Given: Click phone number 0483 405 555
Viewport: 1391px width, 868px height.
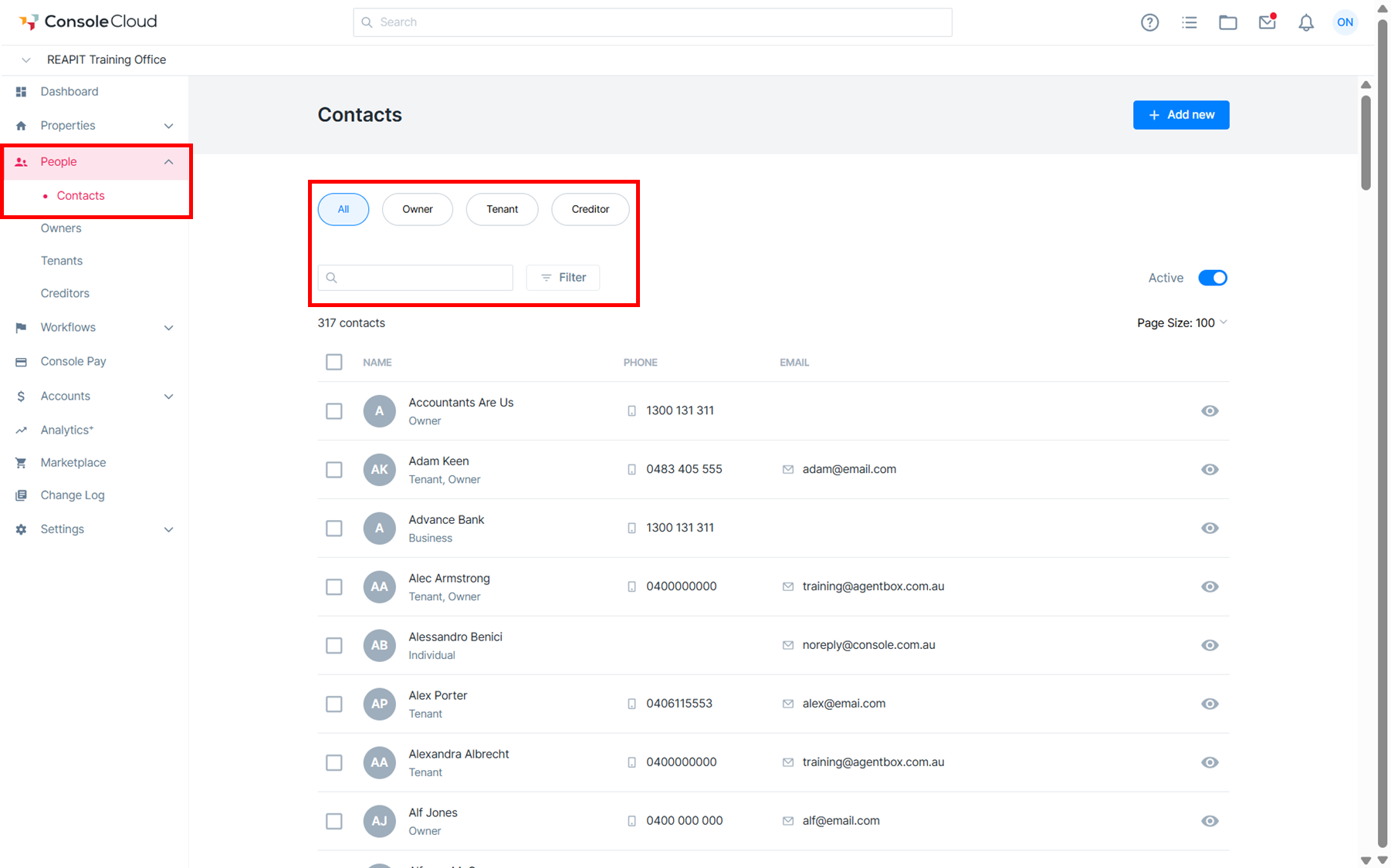Looking at the screenshot, I should pos(684,469).
